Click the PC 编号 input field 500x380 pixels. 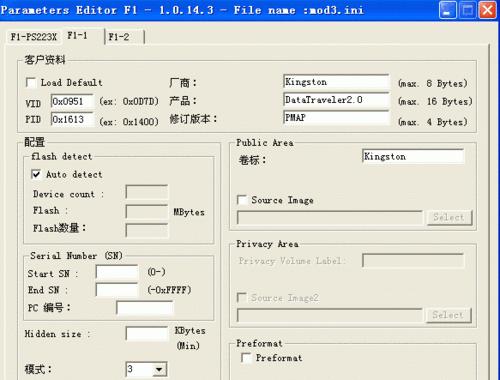(x=145, y=308)
